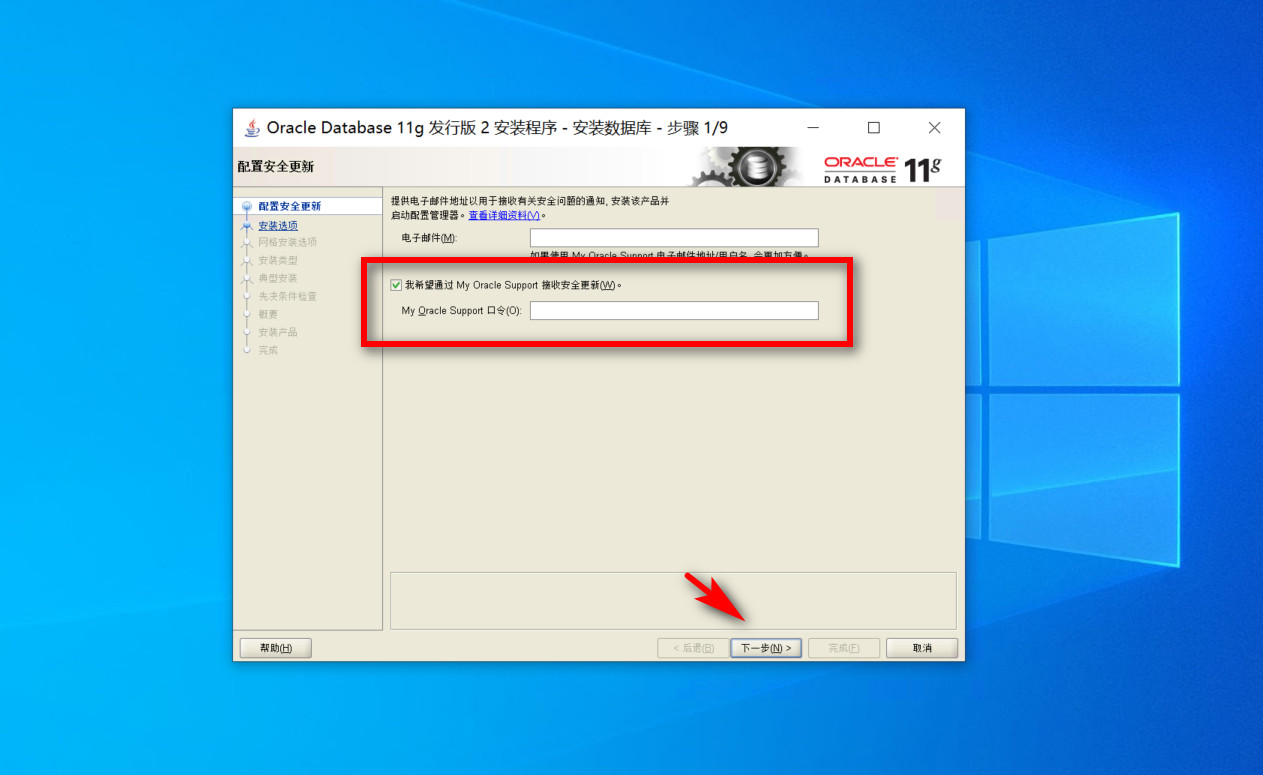Click the 电子邮件 input field
This screenshot has width=1263, height=775.
(x=673, y=238)
